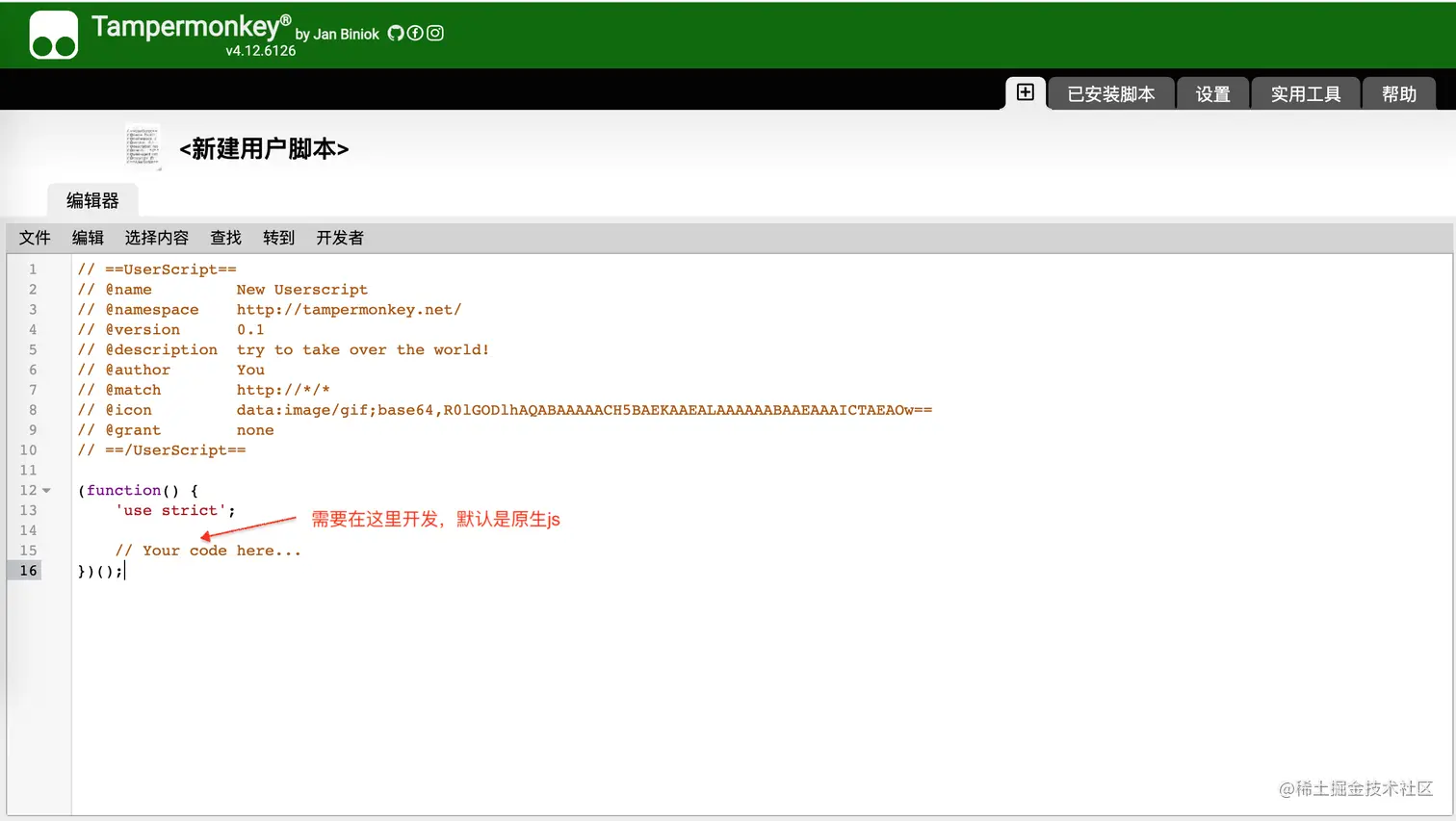Click the script thumbnail icon beside title
This screenshot has width=1456, height=821.
(x=143, y=147)
